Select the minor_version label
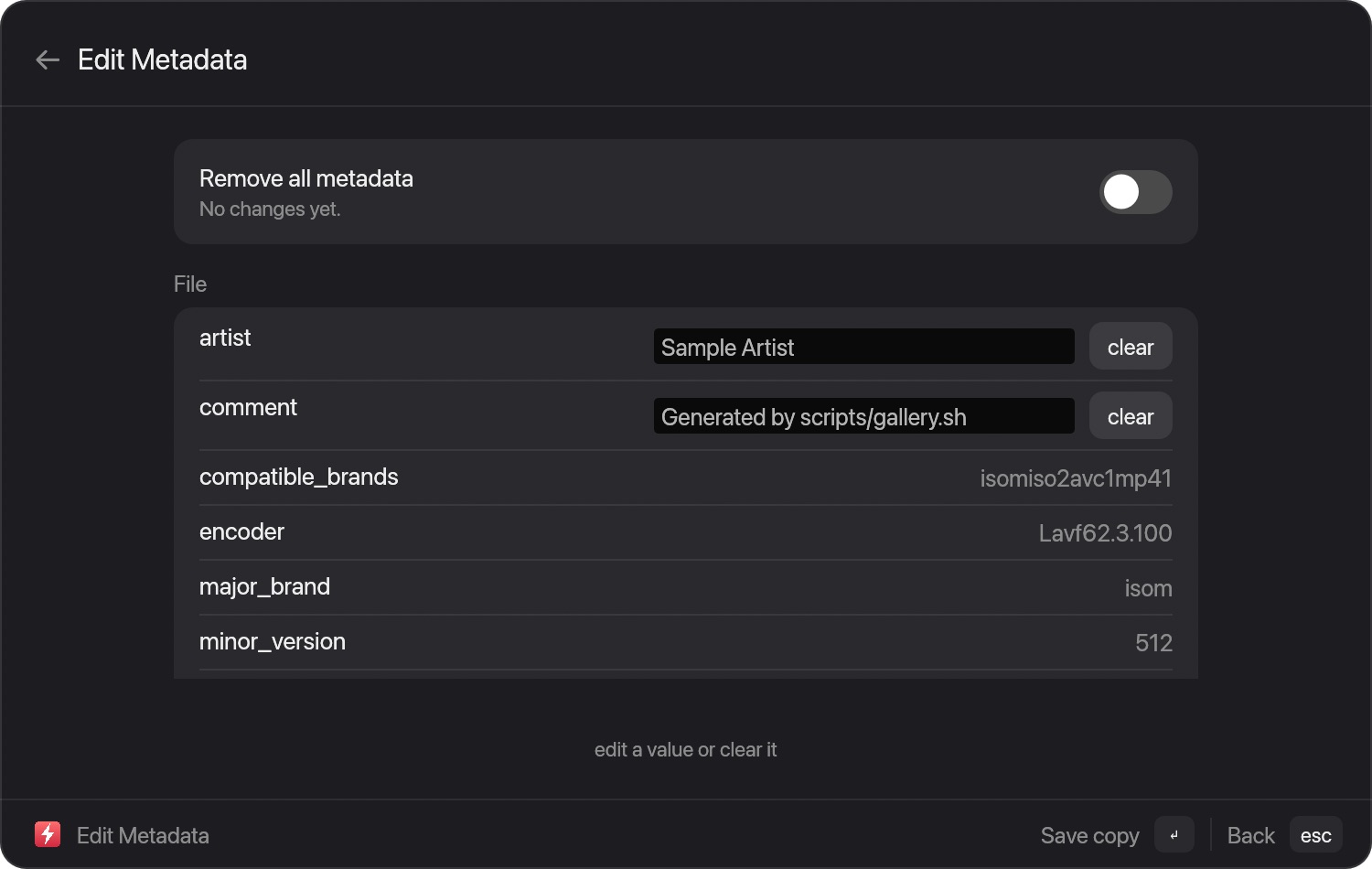 coord(273,642)
